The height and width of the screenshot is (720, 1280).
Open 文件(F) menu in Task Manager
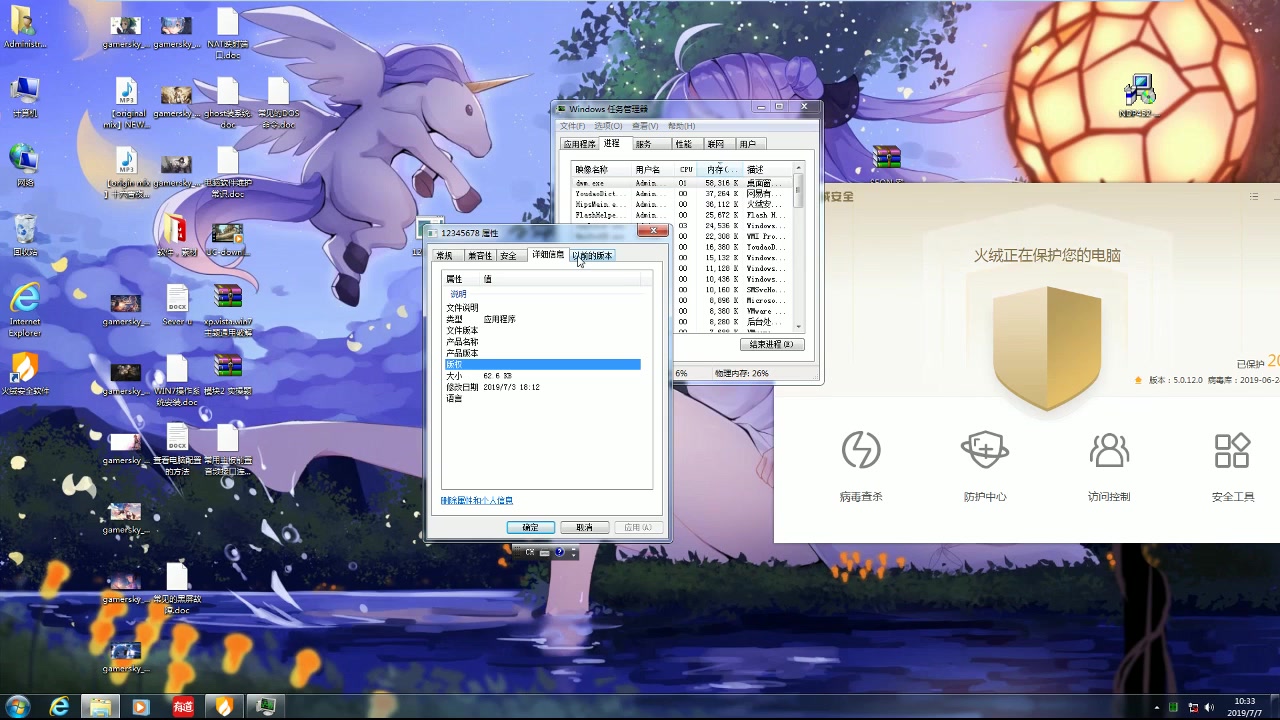[x=572, y=126]
